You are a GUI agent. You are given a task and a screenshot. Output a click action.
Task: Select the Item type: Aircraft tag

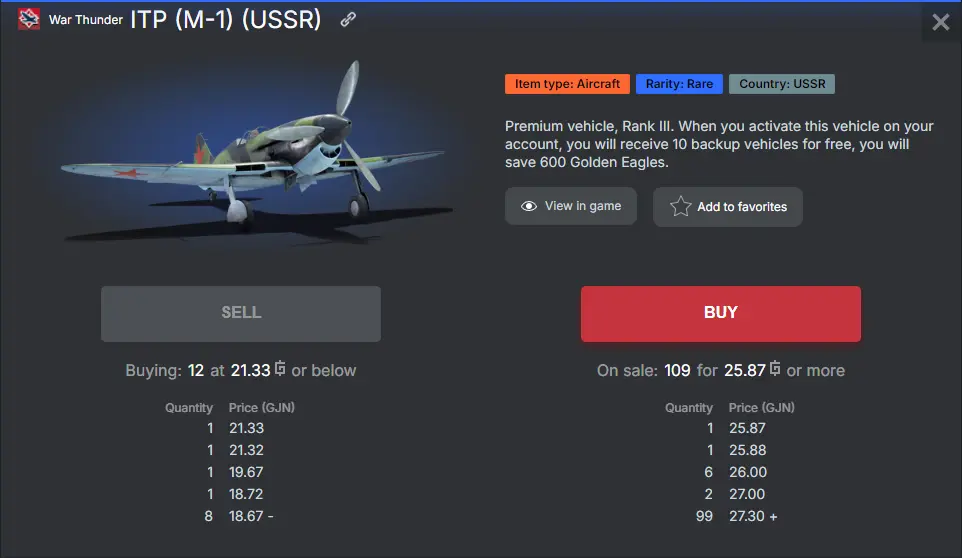coord(567,84)
